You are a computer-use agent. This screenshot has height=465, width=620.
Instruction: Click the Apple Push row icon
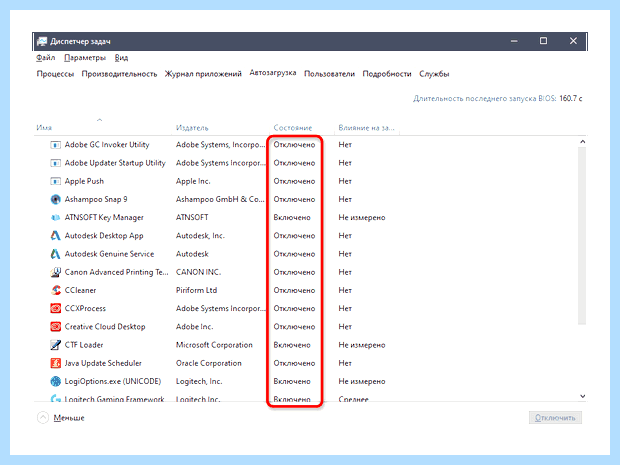point(55,181)
